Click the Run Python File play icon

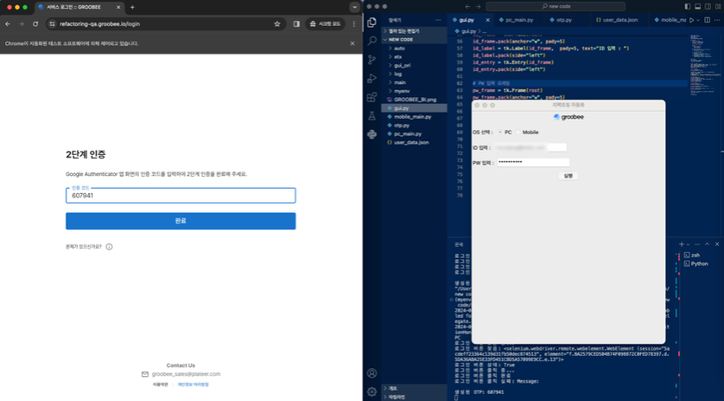(691, 20)
